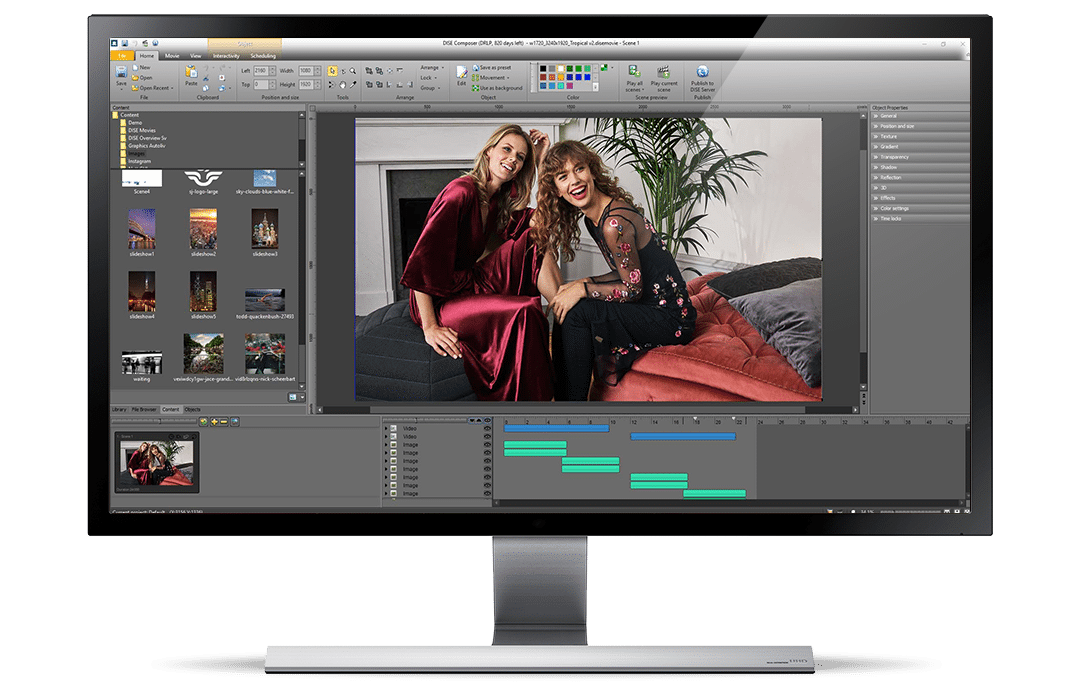Select the Save as preset icon
Image resolution: width=1081 pixels, height=695 pixels.
tap(494, 68)
